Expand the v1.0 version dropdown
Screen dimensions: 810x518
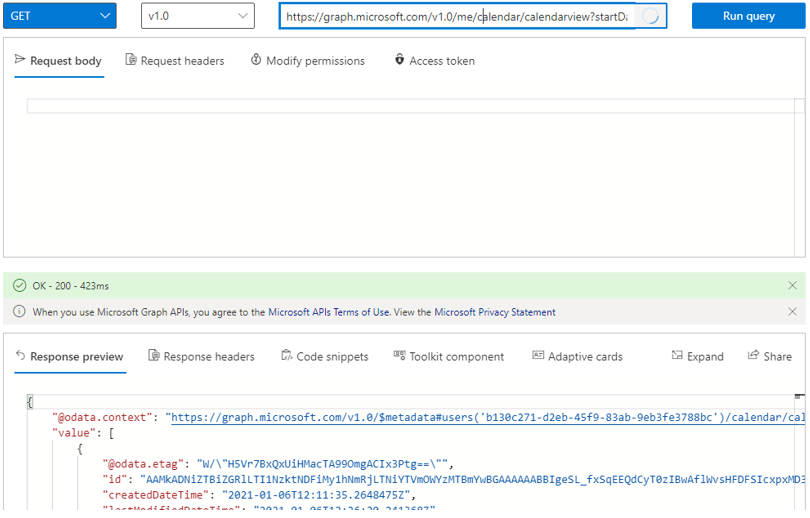pyautogui.click(x=198, y=16)
